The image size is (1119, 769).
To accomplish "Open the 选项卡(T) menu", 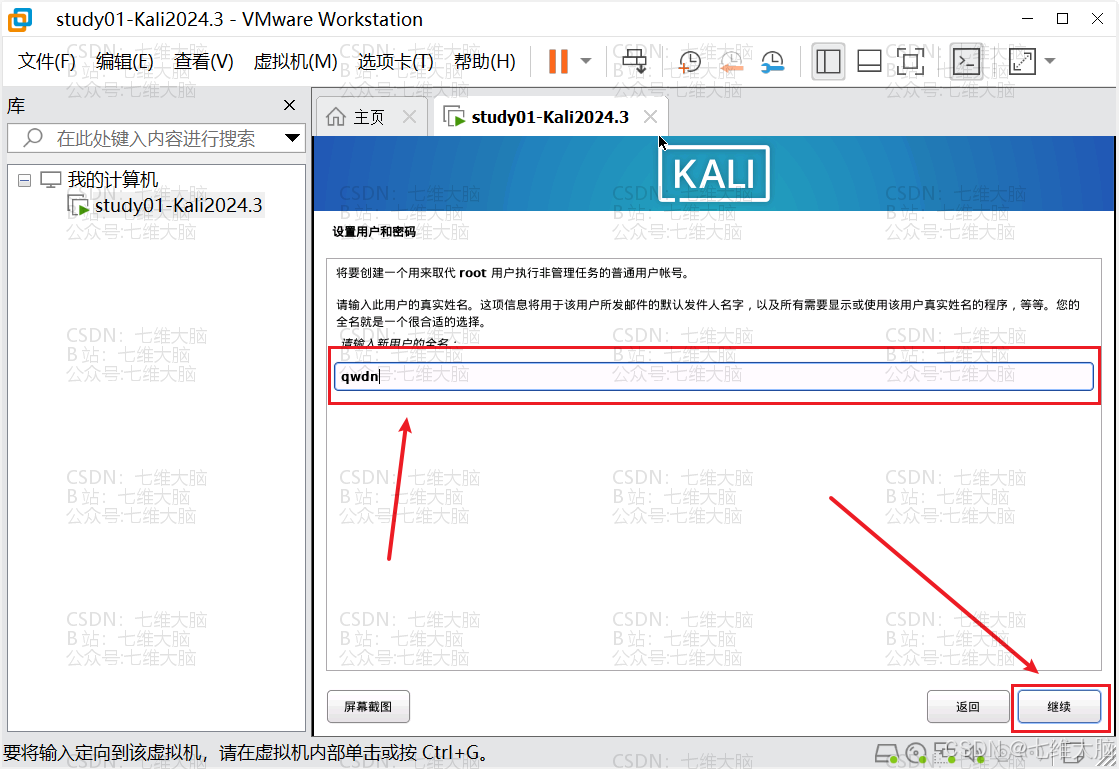I will coord(395,62).
